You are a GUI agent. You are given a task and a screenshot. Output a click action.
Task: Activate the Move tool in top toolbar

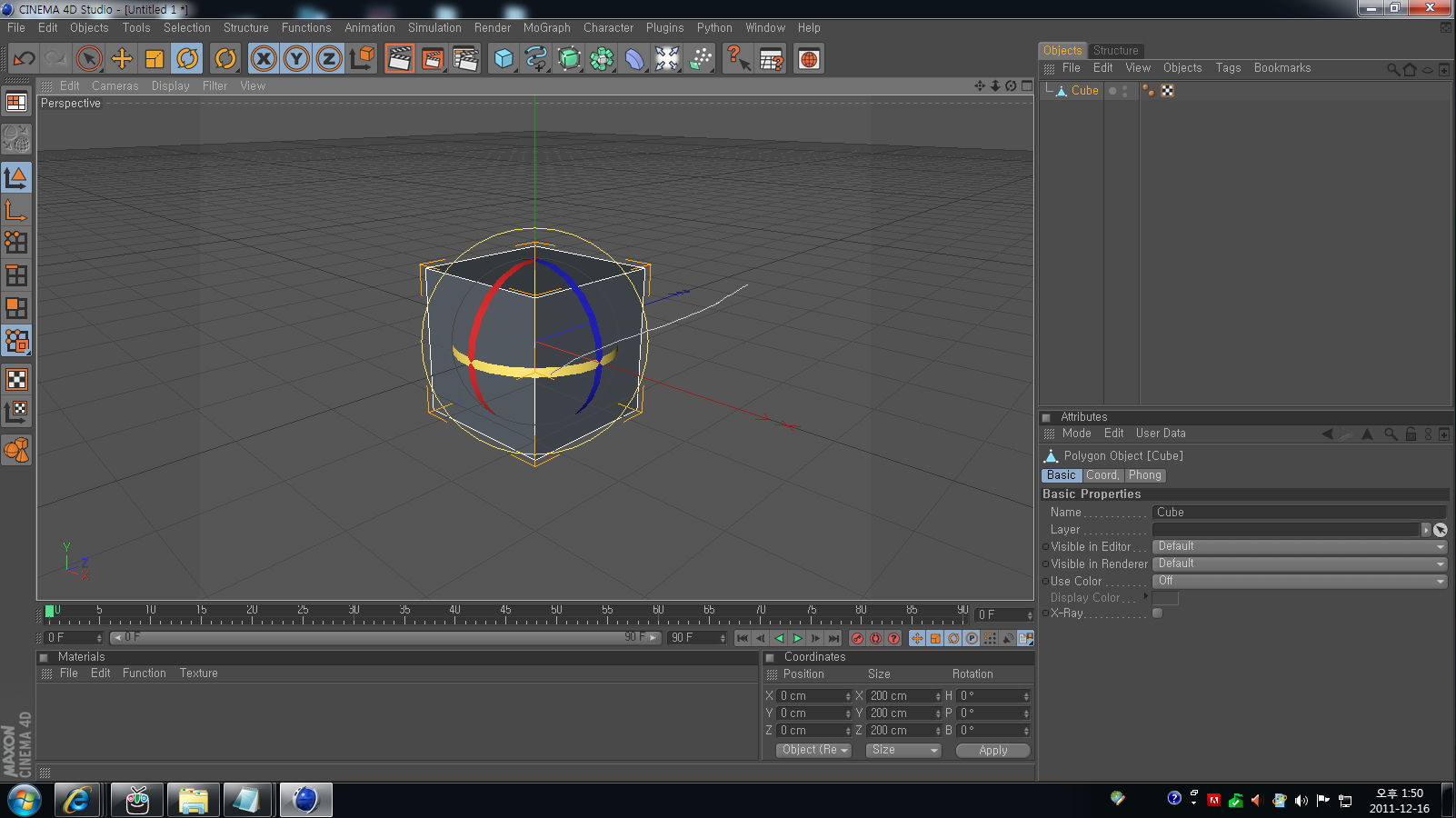click(x=122, y=59)
